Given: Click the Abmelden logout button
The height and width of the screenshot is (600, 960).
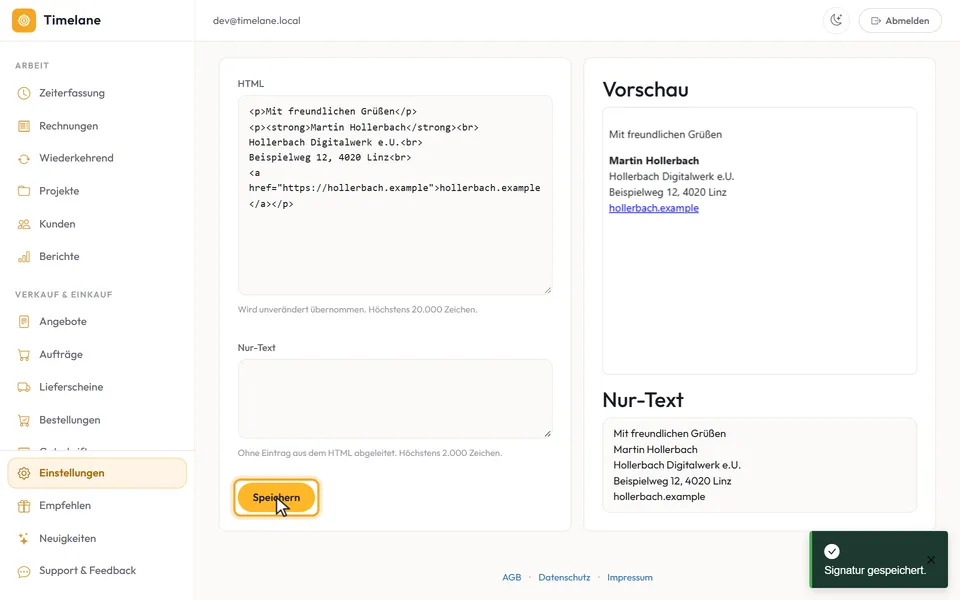Looking at the screenshot, I should 900,20.
